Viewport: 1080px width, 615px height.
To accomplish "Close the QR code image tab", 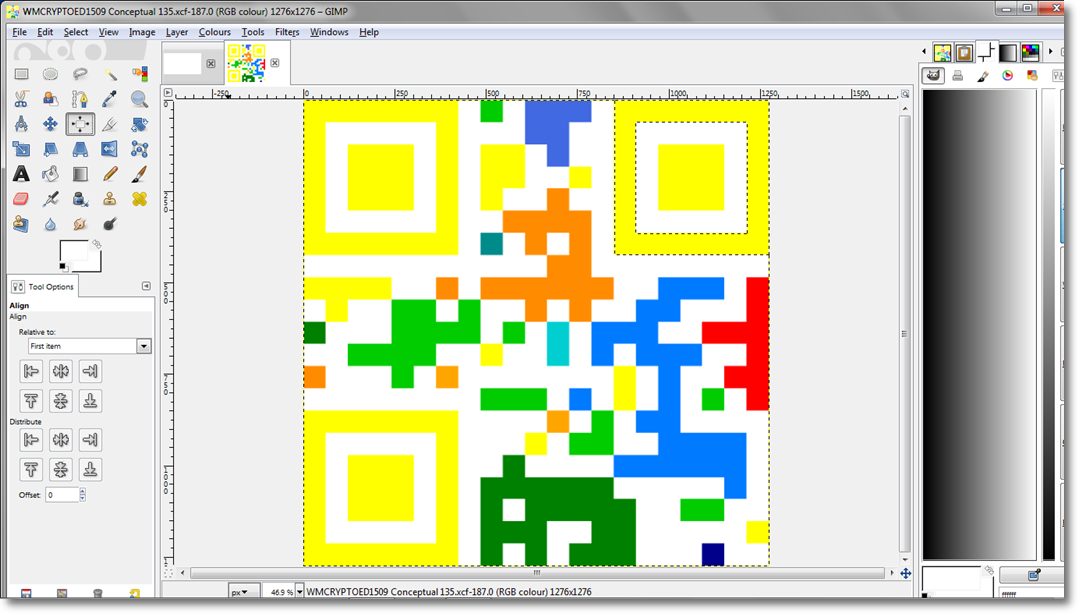I will [275, 63].
